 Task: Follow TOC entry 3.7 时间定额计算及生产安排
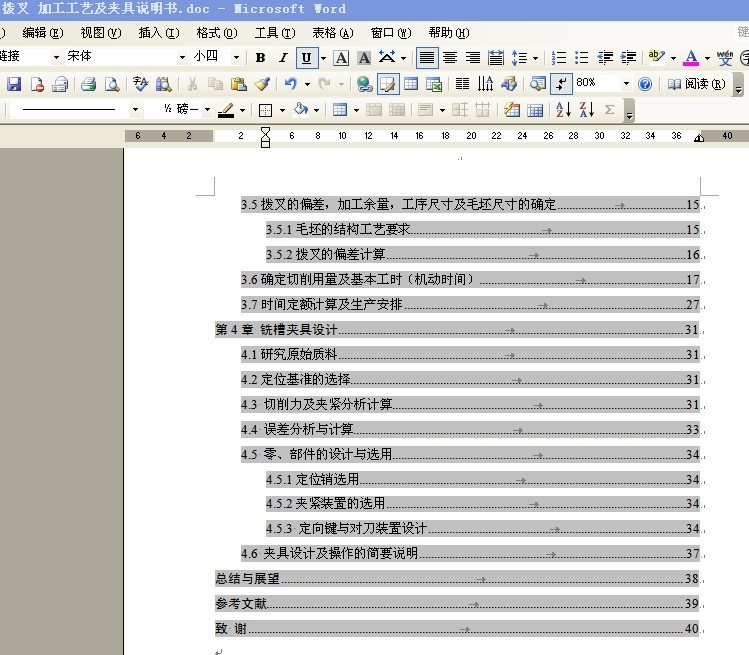[470, 305]
